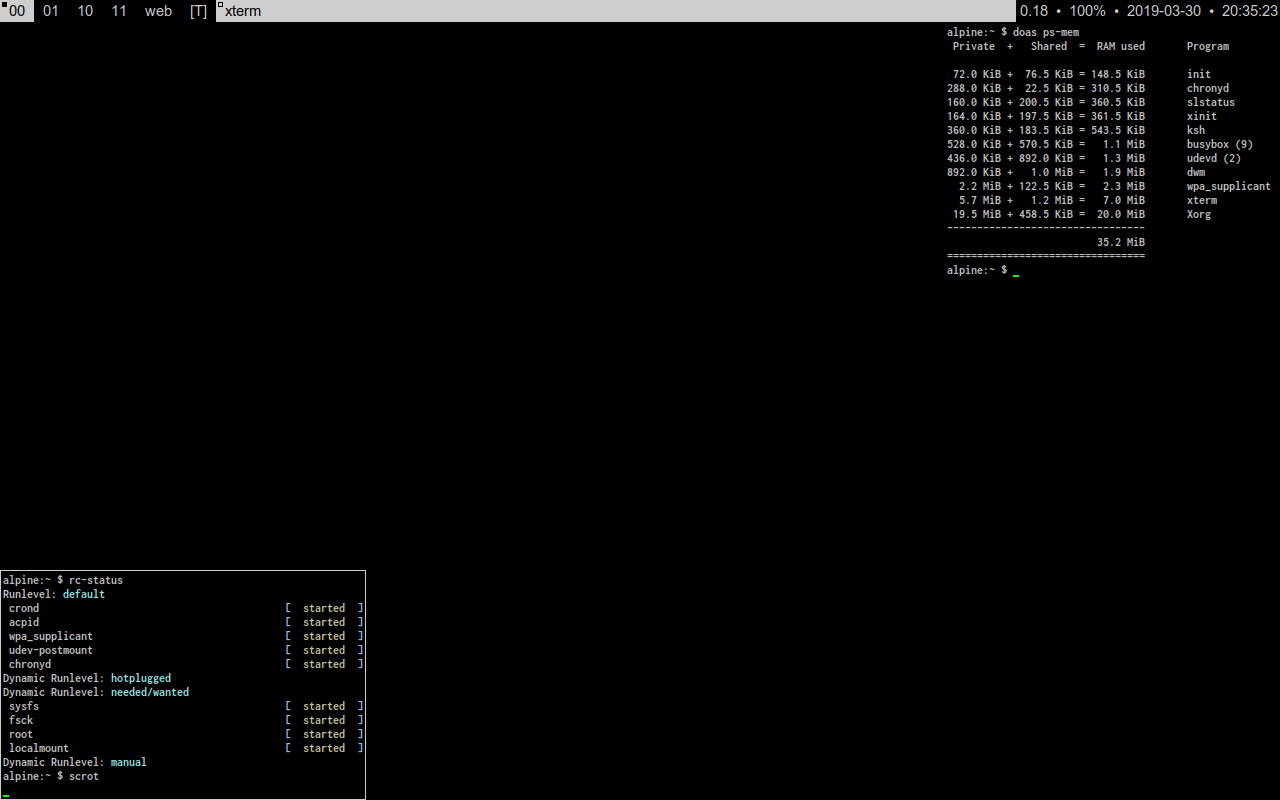Click the 'RAM used' column header

tap(1121, 46)
